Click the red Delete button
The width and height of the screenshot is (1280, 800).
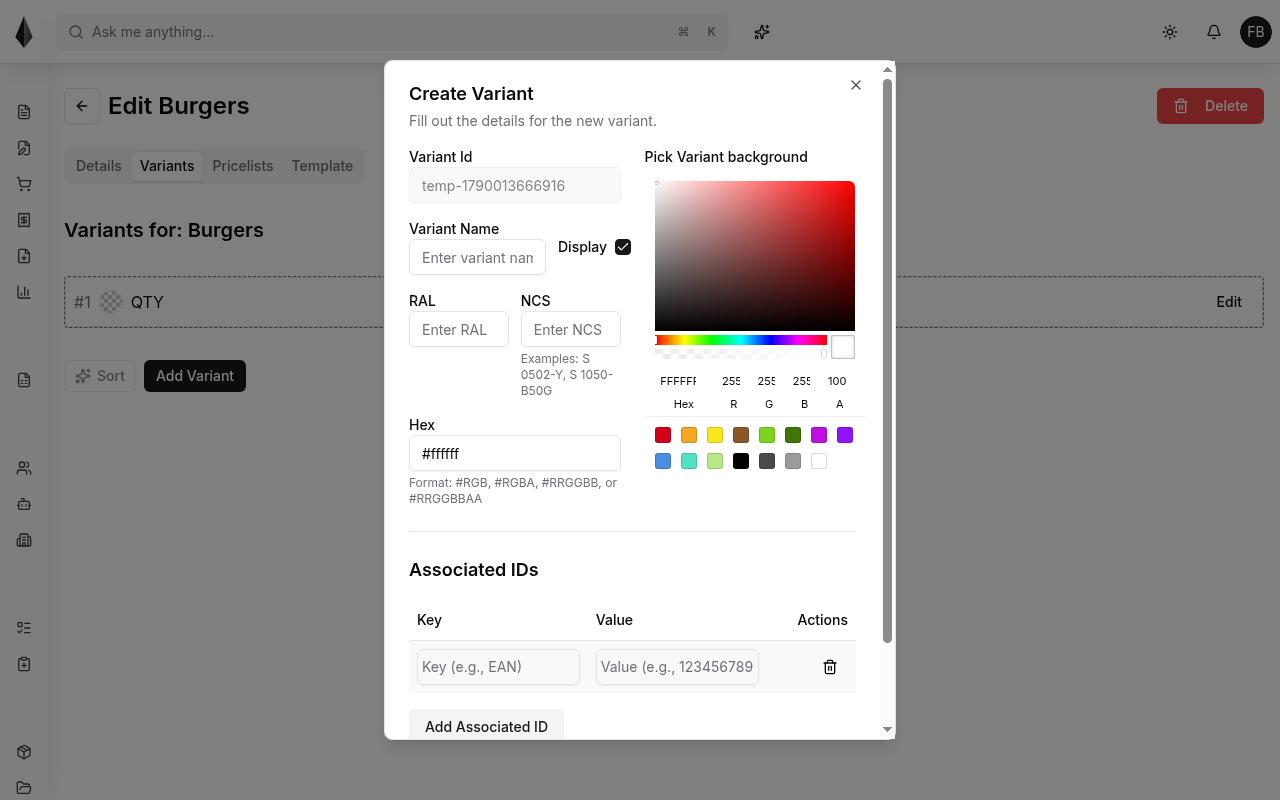[x=1210, y=106]
